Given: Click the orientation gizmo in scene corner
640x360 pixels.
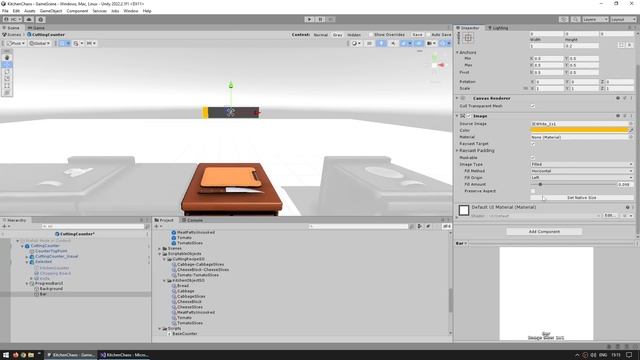Looking at the screenshot, I should click(x=436, y=65).
